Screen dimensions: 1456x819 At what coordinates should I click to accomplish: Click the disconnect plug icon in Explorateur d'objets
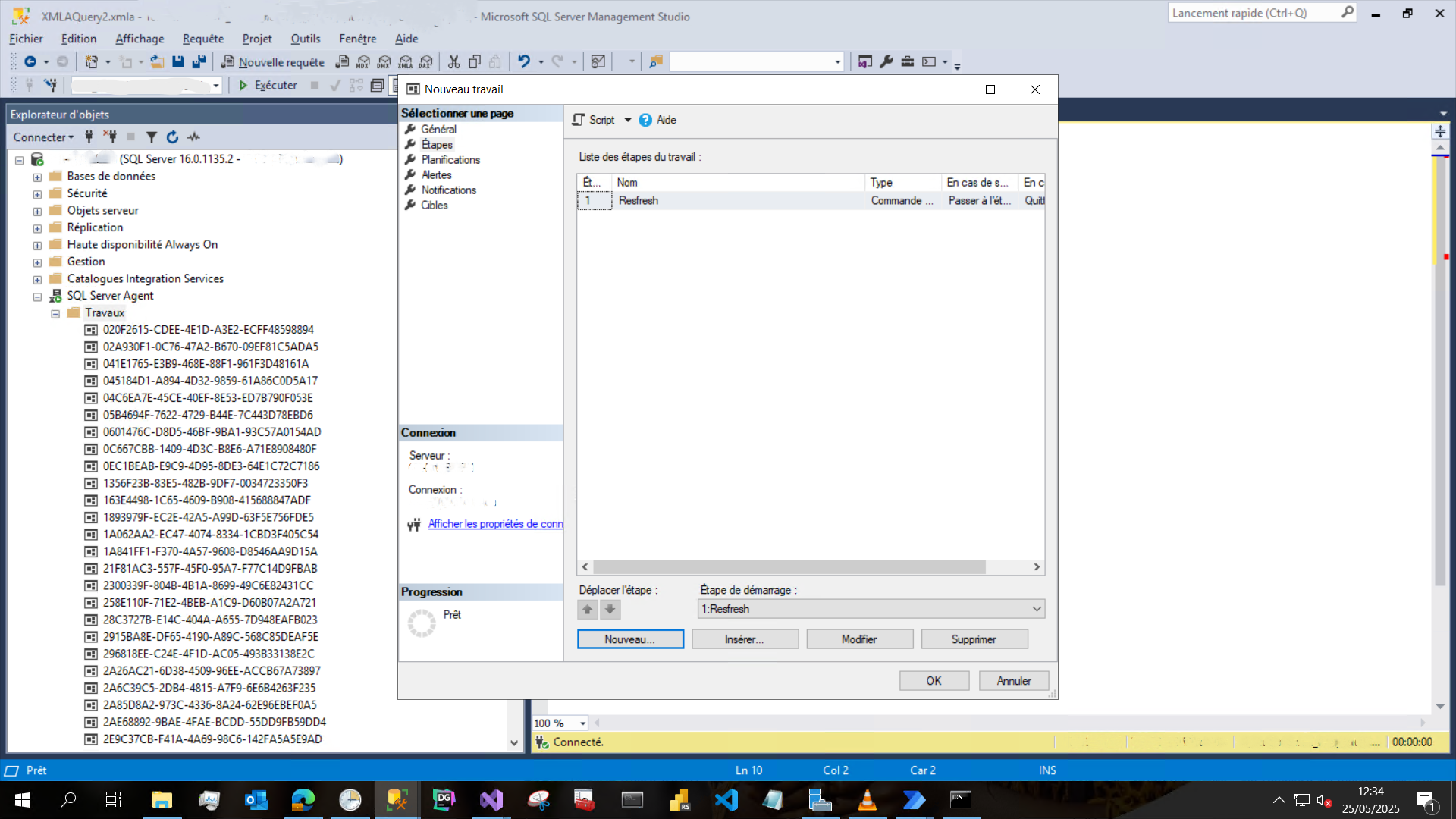[110, 137]
